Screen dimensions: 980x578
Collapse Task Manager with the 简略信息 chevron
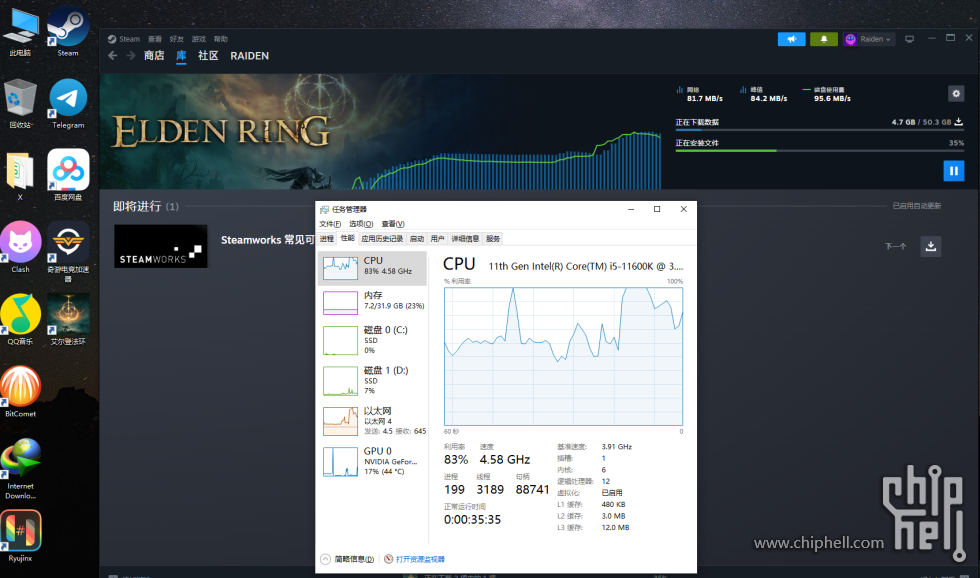point(325,559)
